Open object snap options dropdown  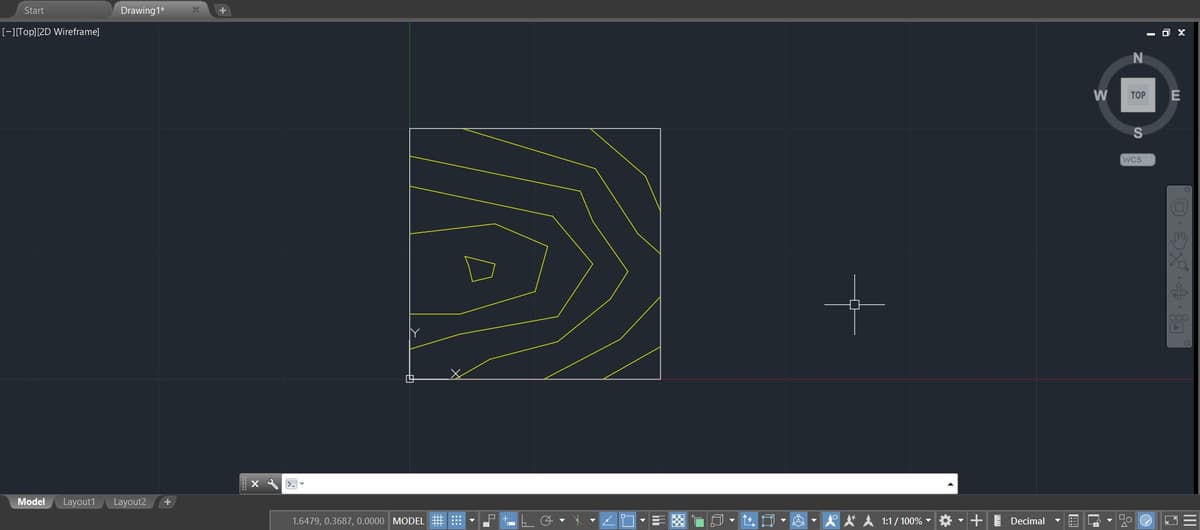(x=643, y=521)
